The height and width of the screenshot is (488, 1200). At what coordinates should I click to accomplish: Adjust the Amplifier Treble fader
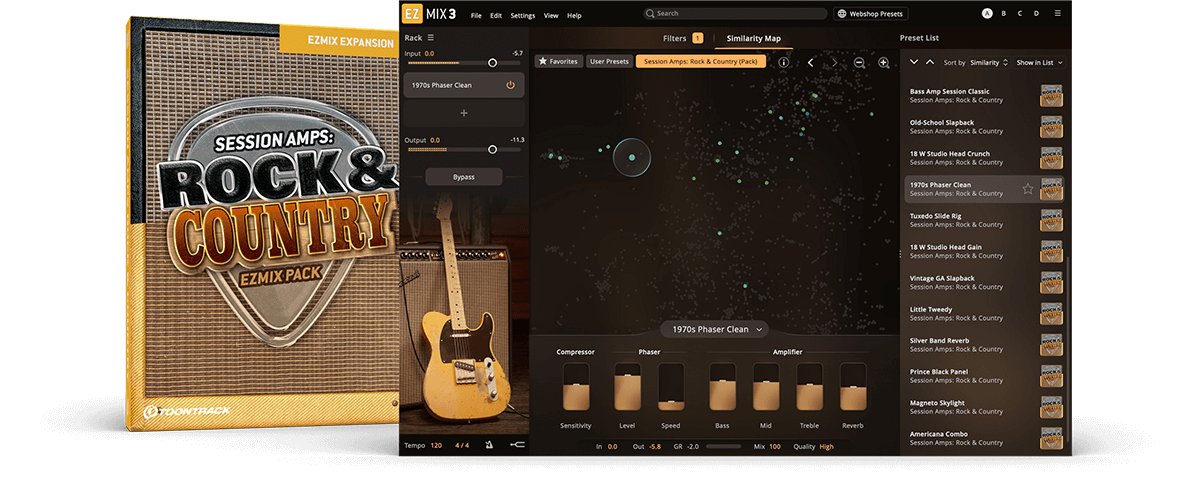(x=809, y=387)
